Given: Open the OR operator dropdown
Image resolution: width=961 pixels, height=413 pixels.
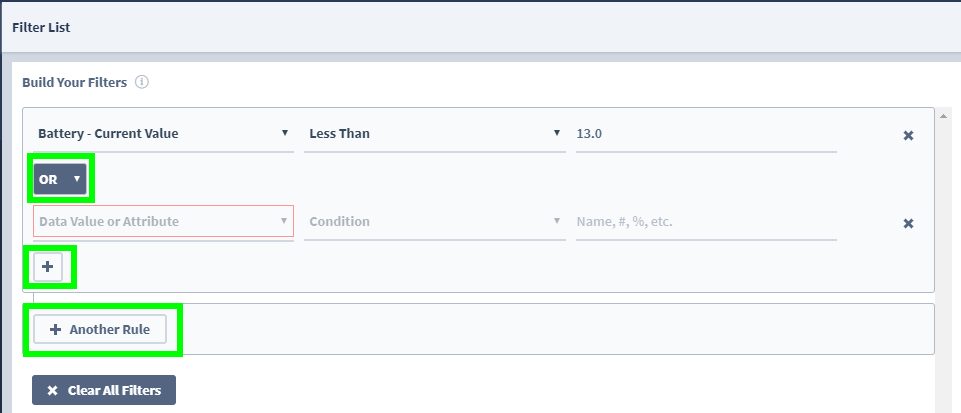Looking at the screenshot, I should click(60, 180).
